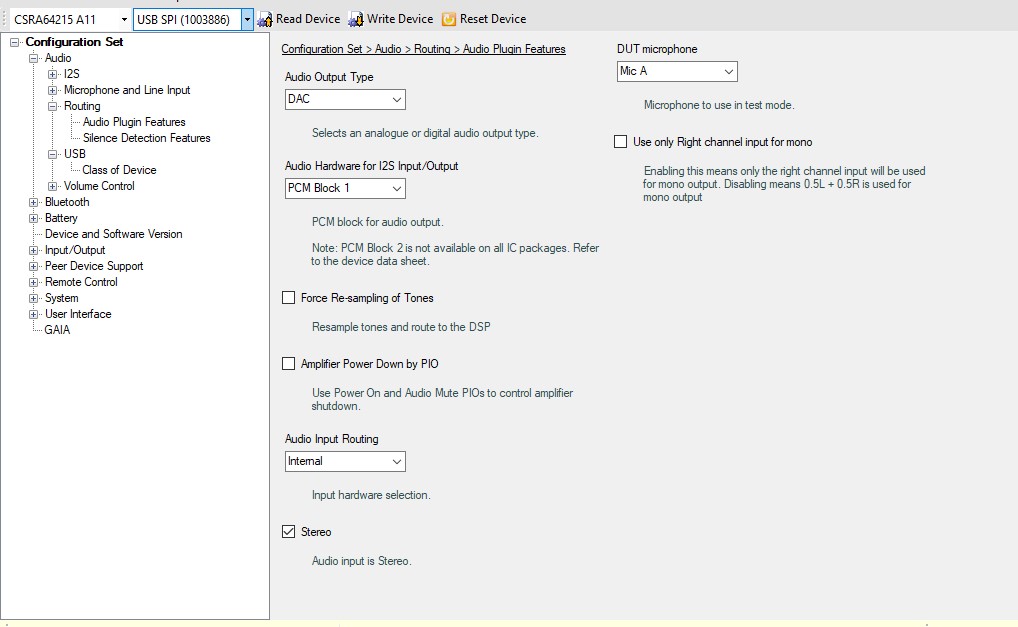1018x627 pixels.
Task: Open the Audio Hardware PCM Block dropdown
Action: click(345, 188)
